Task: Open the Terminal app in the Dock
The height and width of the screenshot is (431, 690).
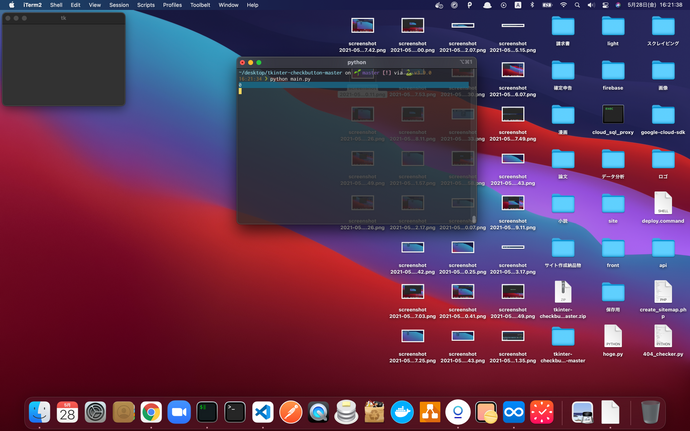Action: point(235,413)
